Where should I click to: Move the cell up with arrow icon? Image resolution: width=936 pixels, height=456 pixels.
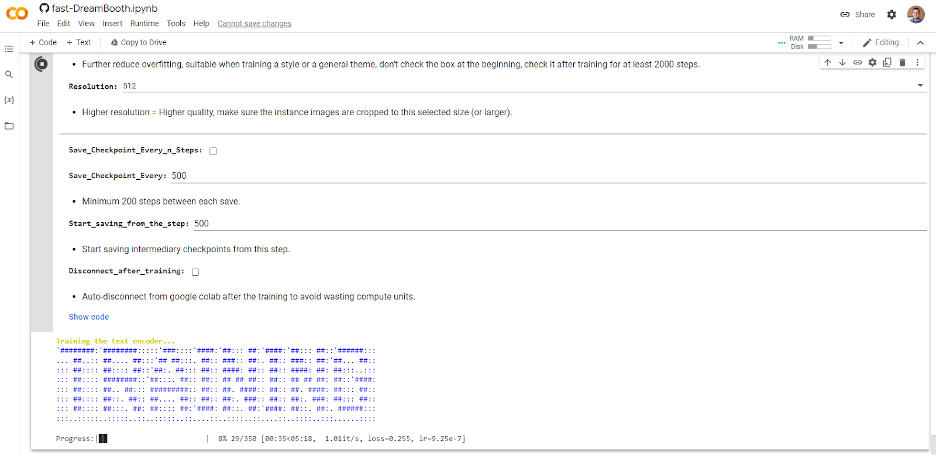point(827,63)
